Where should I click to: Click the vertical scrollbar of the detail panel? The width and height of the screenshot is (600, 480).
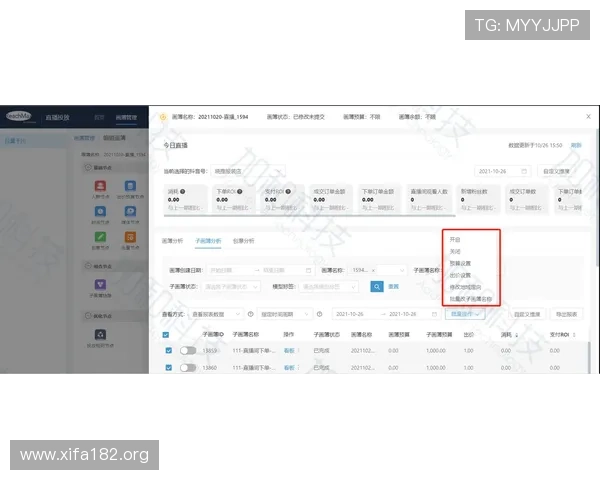click(x=597, y=197)
